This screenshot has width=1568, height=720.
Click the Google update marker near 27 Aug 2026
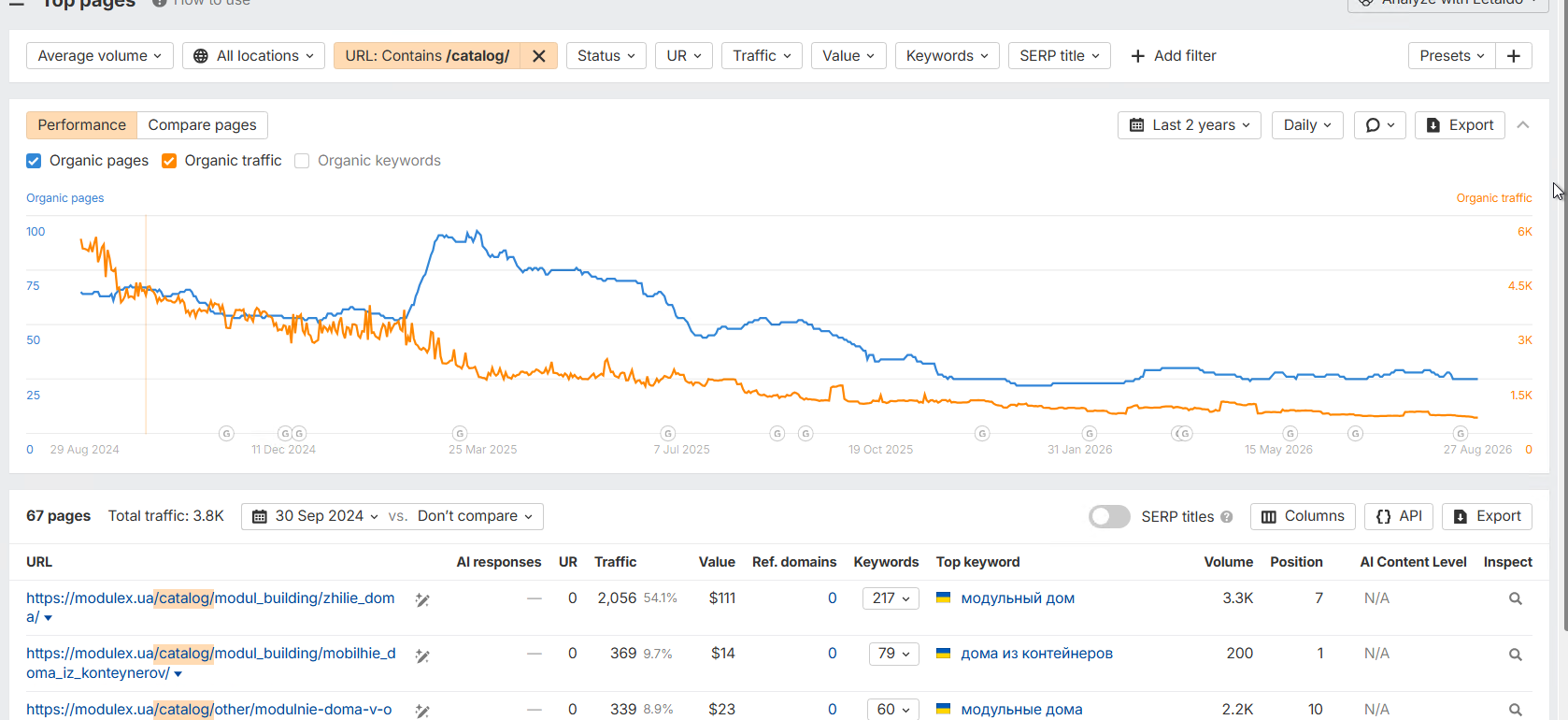pos(1461,433)
